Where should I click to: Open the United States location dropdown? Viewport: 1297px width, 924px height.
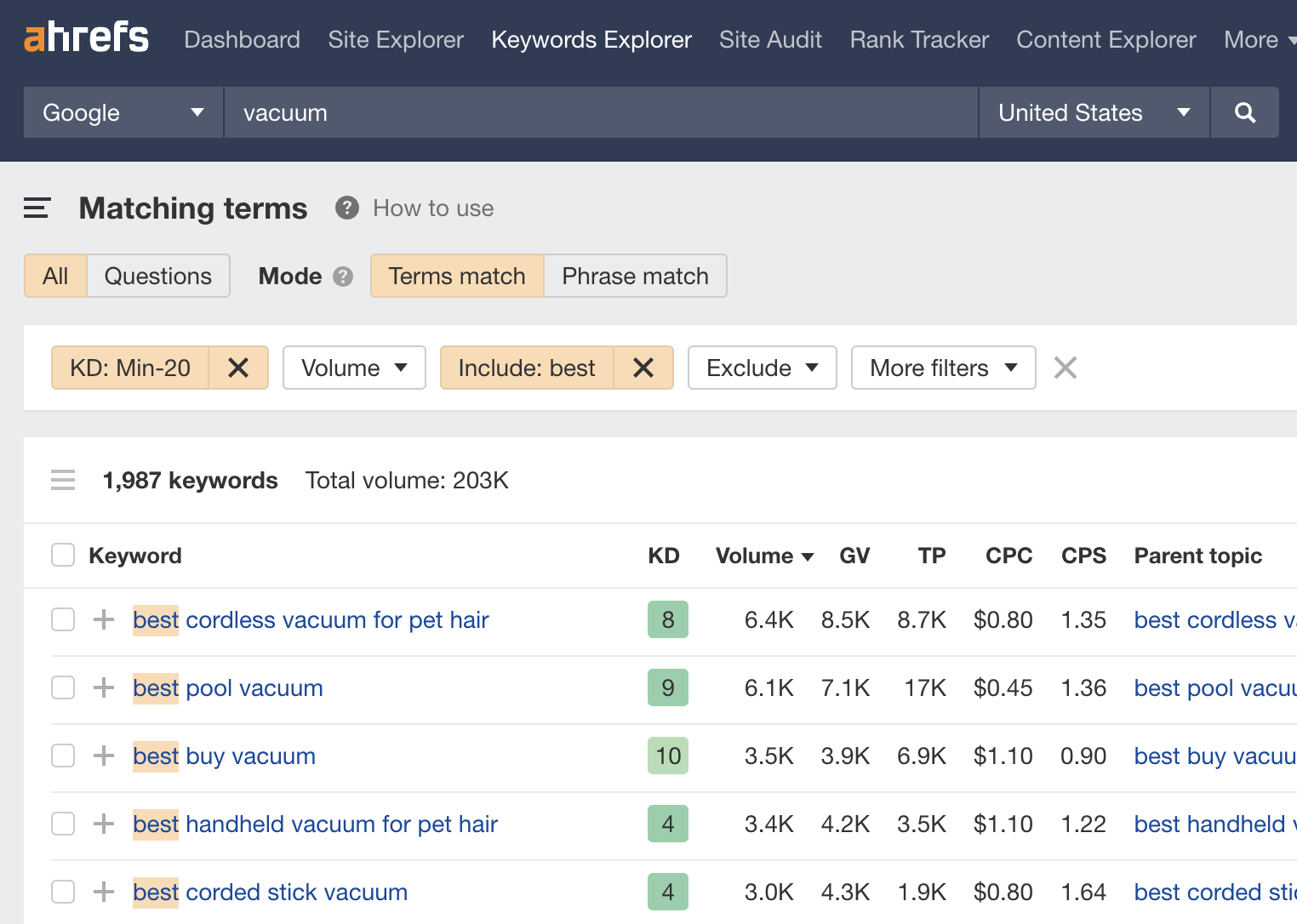1094,111
